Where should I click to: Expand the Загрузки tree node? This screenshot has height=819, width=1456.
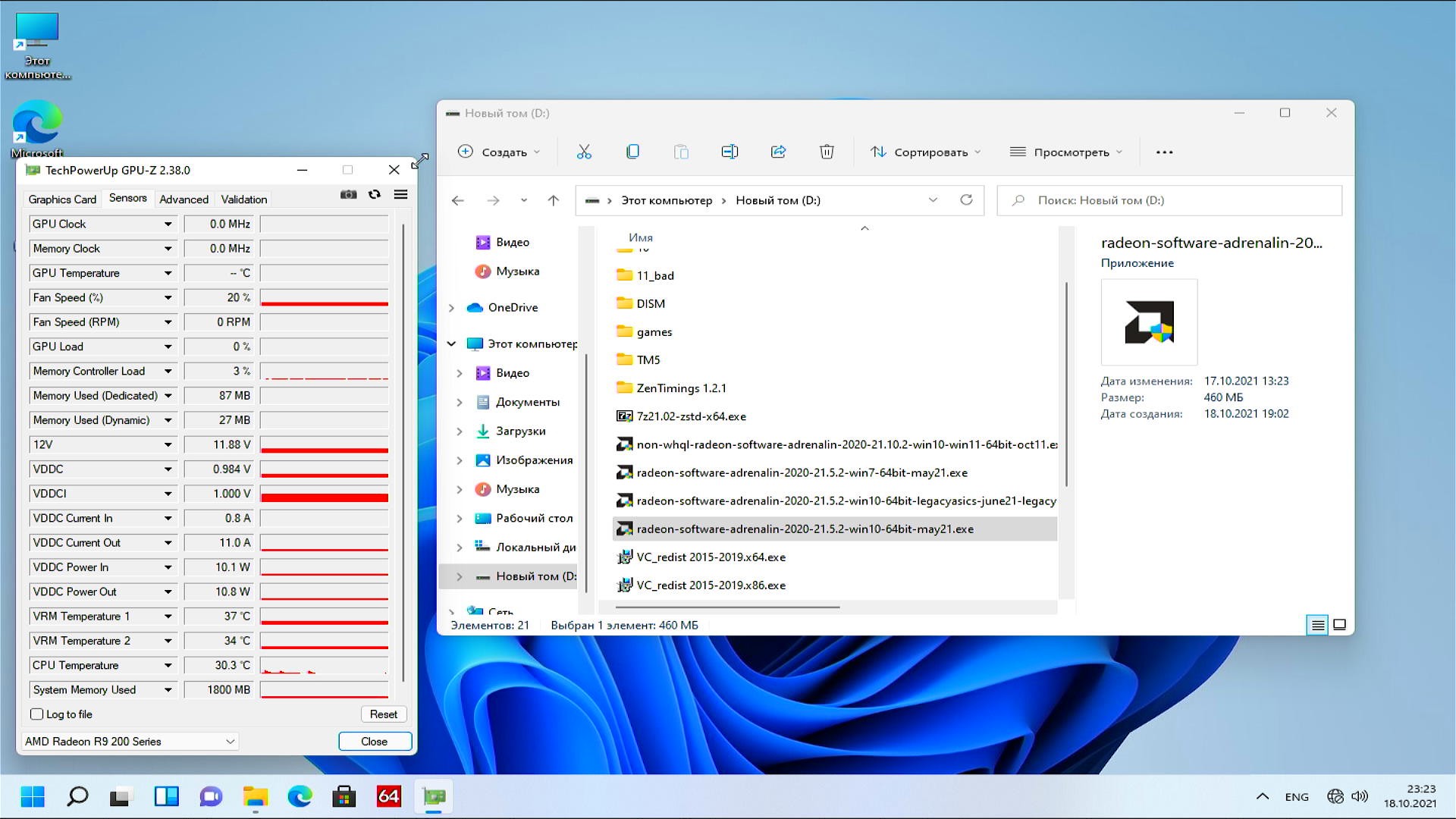460,431
